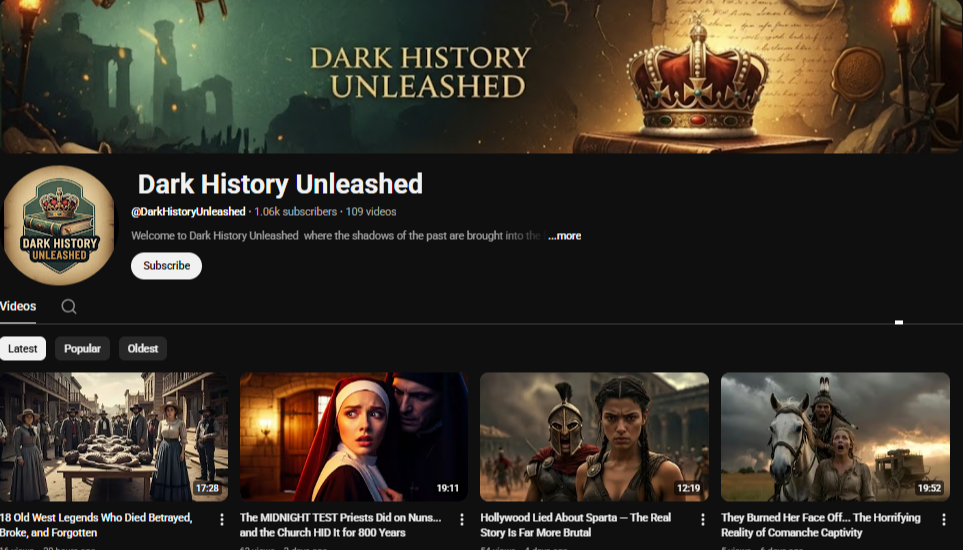963x550 pixels.
Task: Select the Oldest filter chip
Action: pyautogui.click(x=143, y=349)
